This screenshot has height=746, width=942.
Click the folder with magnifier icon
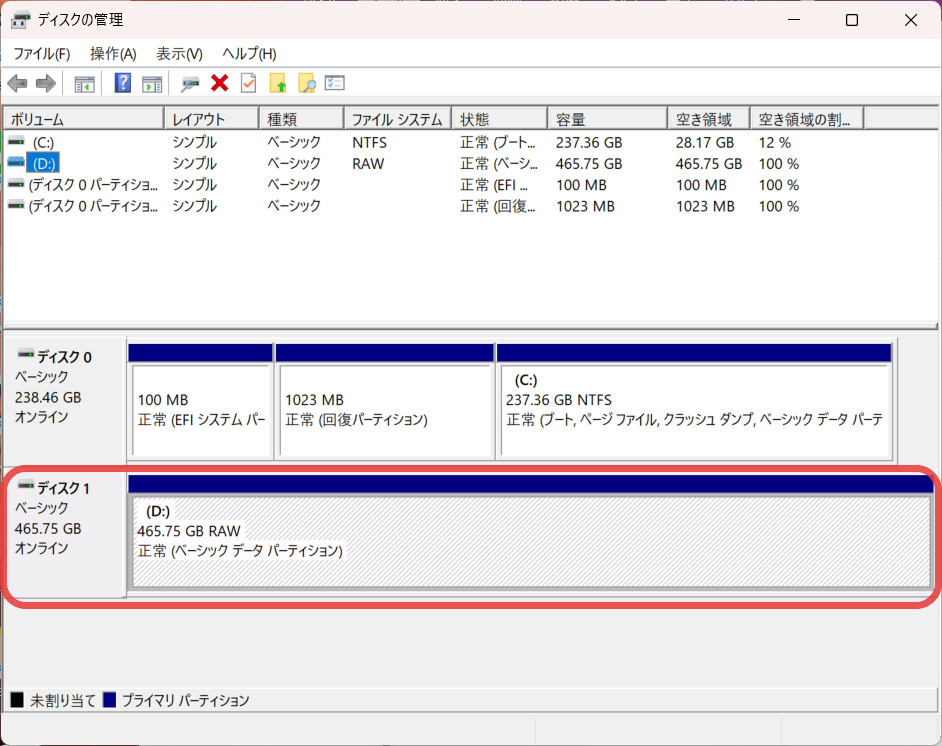306,84
